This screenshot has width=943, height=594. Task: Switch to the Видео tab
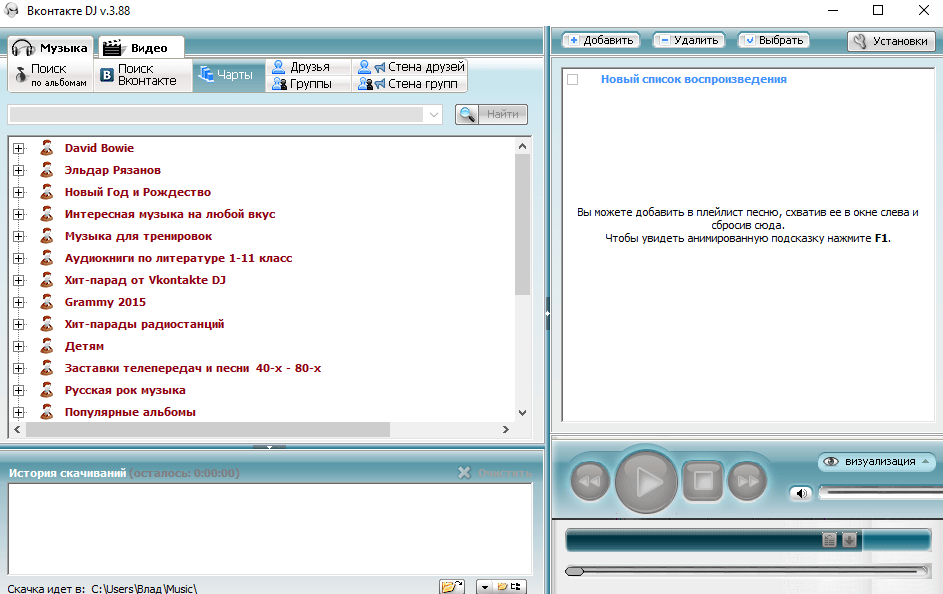pyautogui.click(x=140, y=47)
